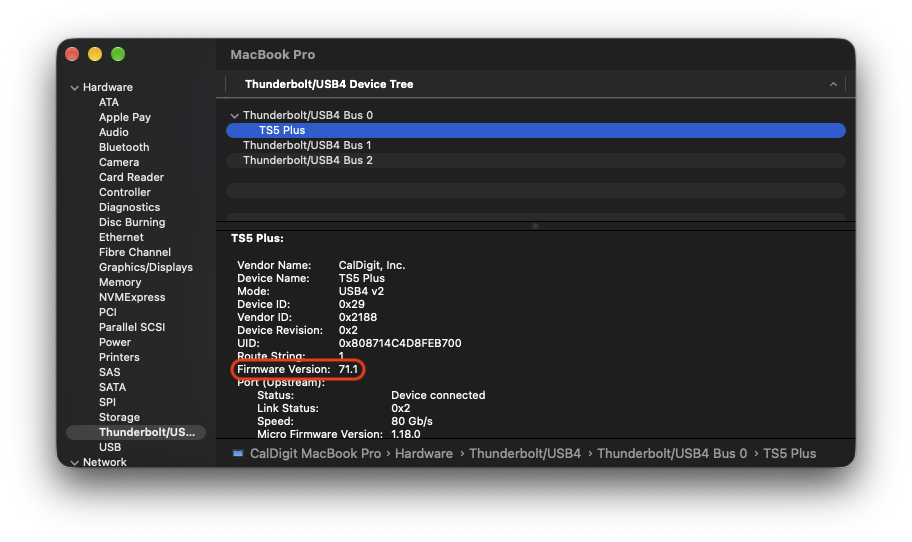Select the TS5 Plus device row
912x542 pixels.
point(536,130)
